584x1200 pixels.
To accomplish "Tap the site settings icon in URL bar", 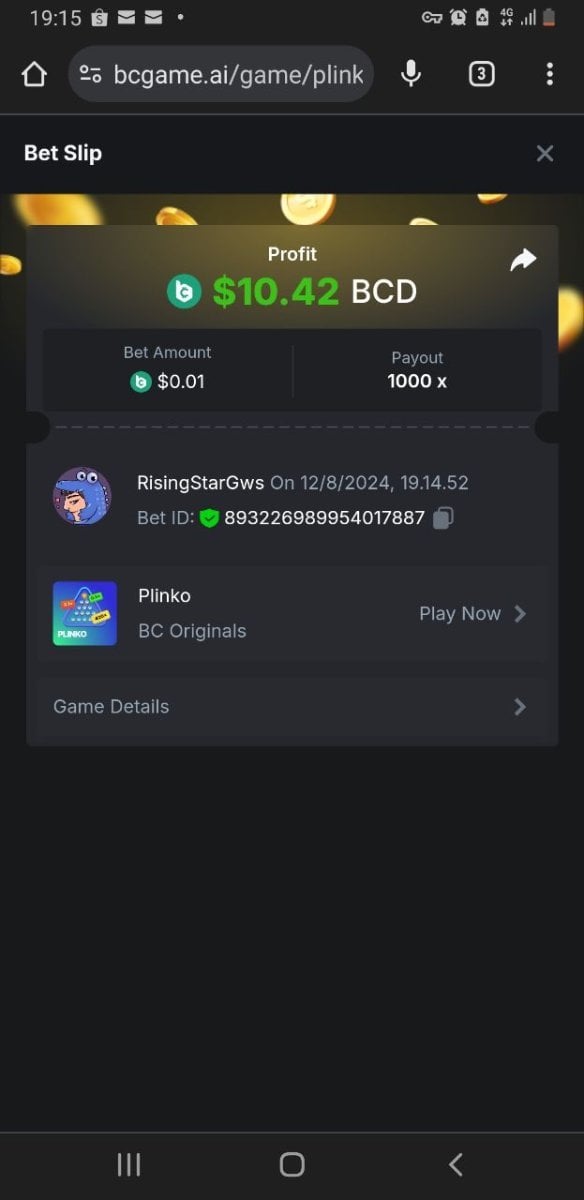I will (91, 75).
